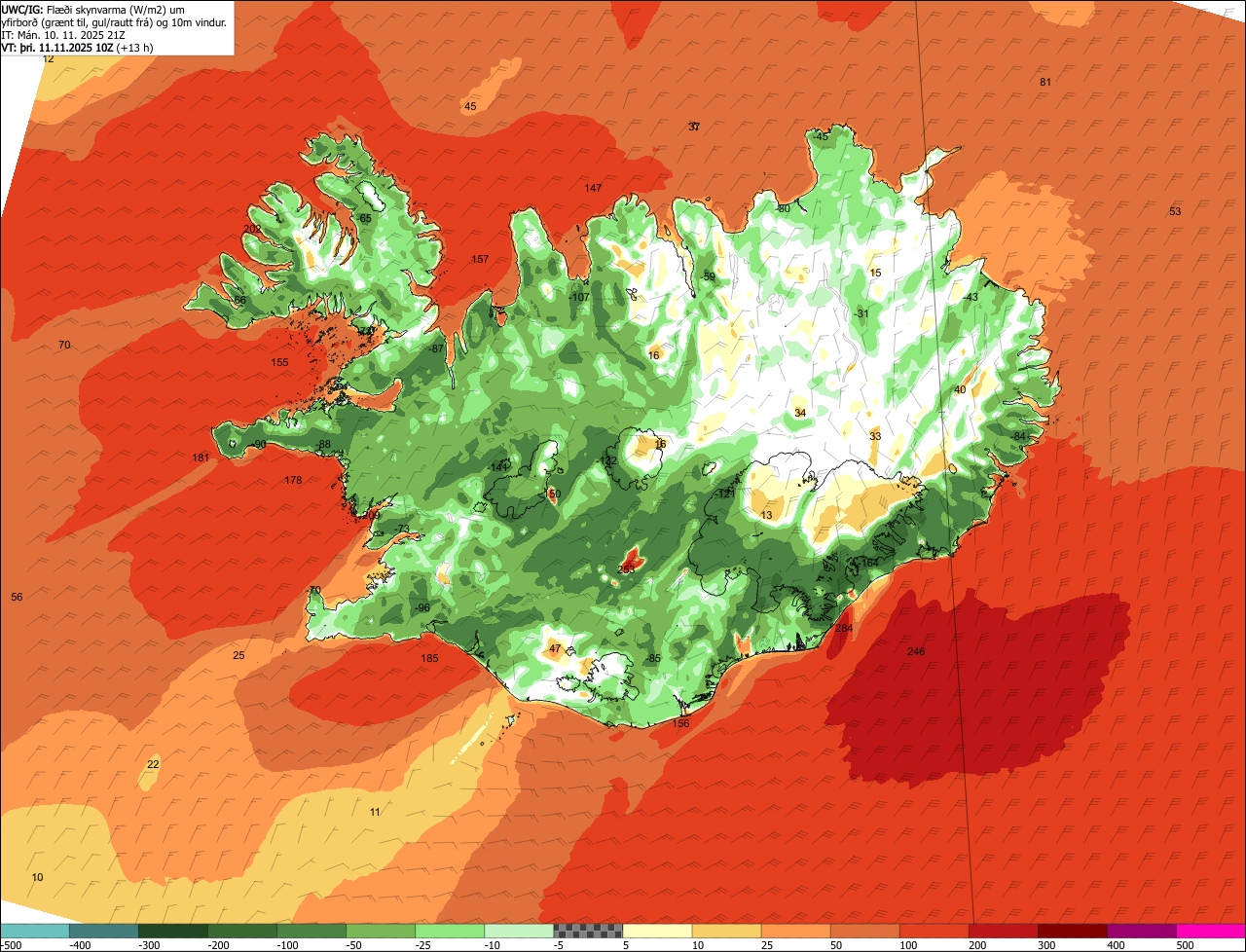1246x952 pixels.
Task: Click the '-96' value on Reykjanes lowlands
Action: pyautogui.click(x=421, y=607)
